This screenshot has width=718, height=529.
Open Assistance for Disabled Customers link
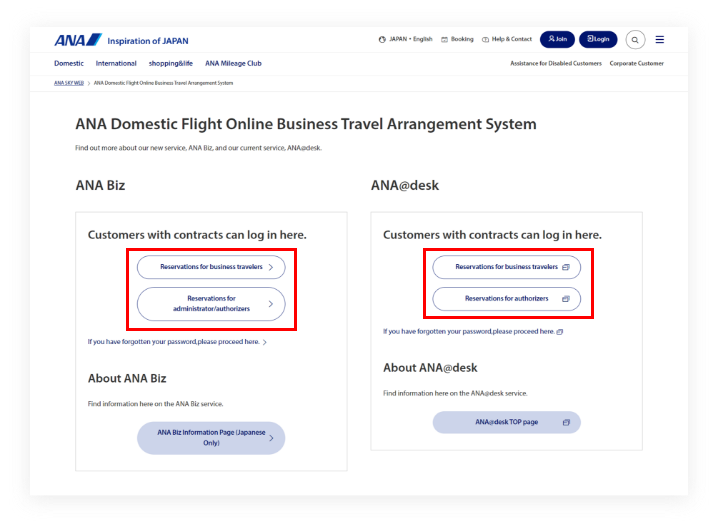pyautogui.click(x=556, y=63)
